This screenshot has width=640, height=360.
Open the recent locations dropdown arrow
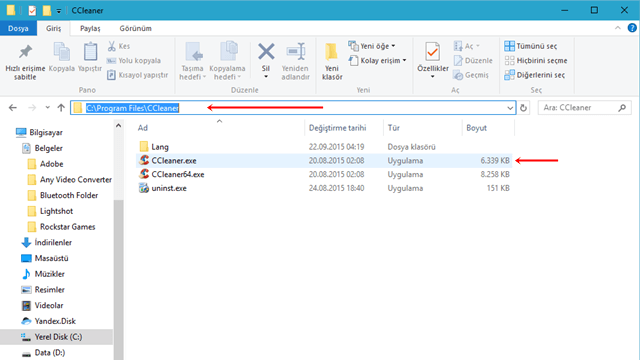pos(47,108)
